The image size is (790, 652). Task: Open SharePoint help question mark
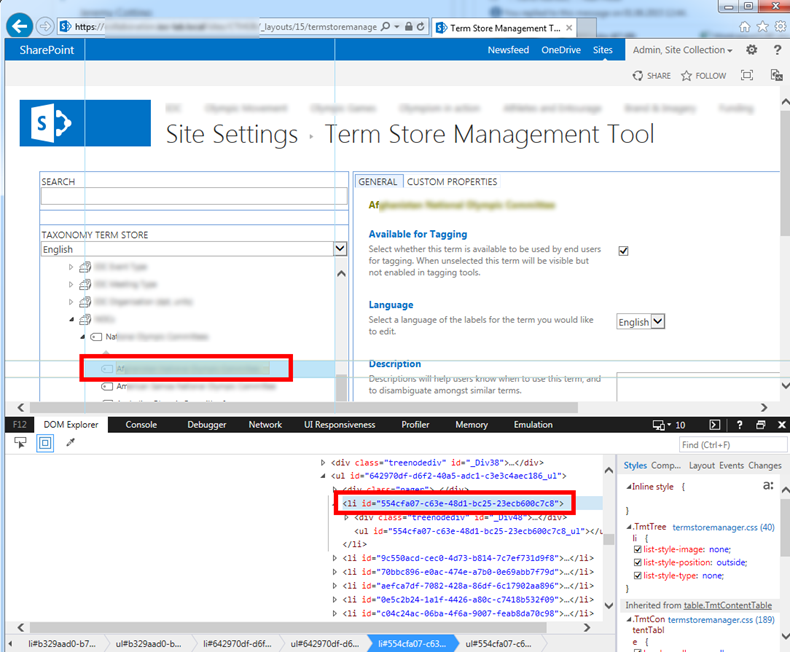pyautogui.click(x=777, y=50)
